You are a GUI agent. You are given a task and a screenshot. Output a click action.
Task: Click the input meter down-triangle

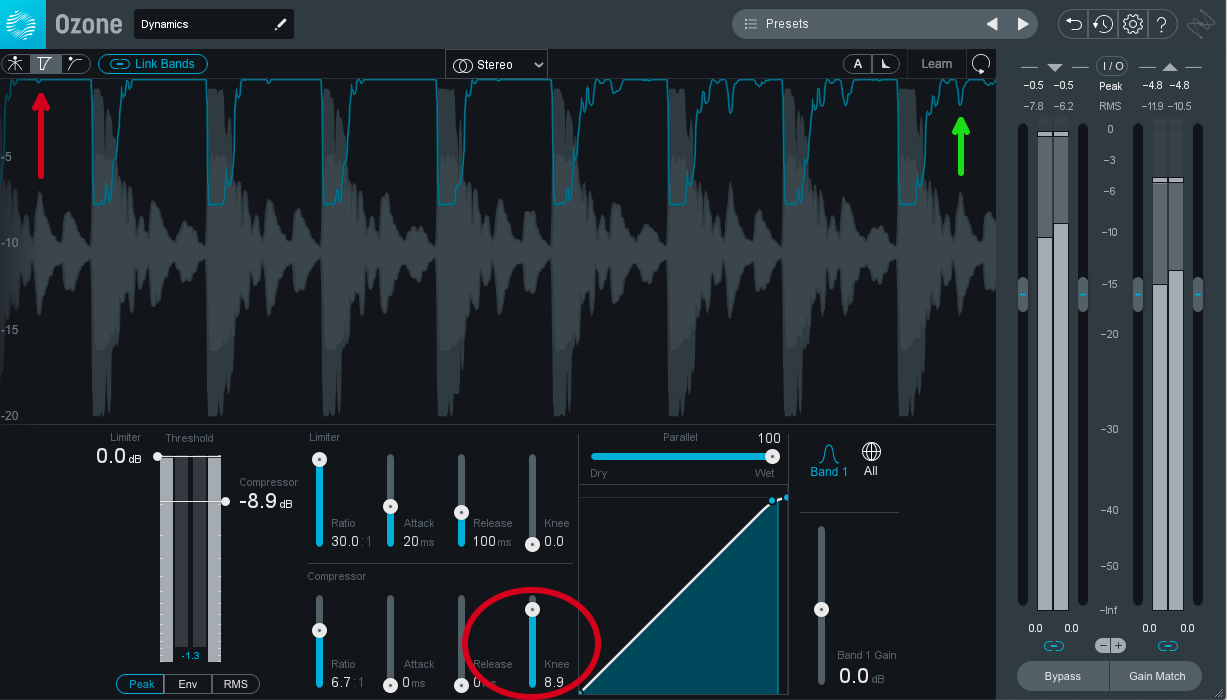point(1054,67)
